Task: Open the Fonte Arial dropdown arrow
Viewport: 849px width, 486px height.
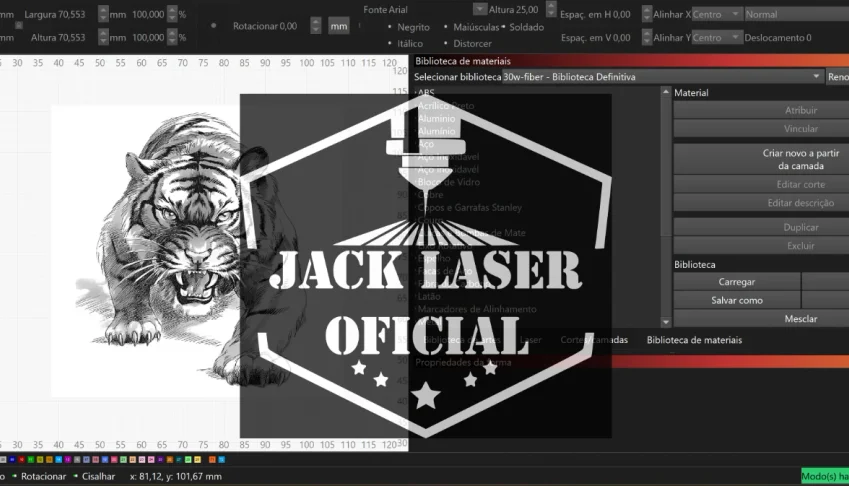Action: click(480, 9)
